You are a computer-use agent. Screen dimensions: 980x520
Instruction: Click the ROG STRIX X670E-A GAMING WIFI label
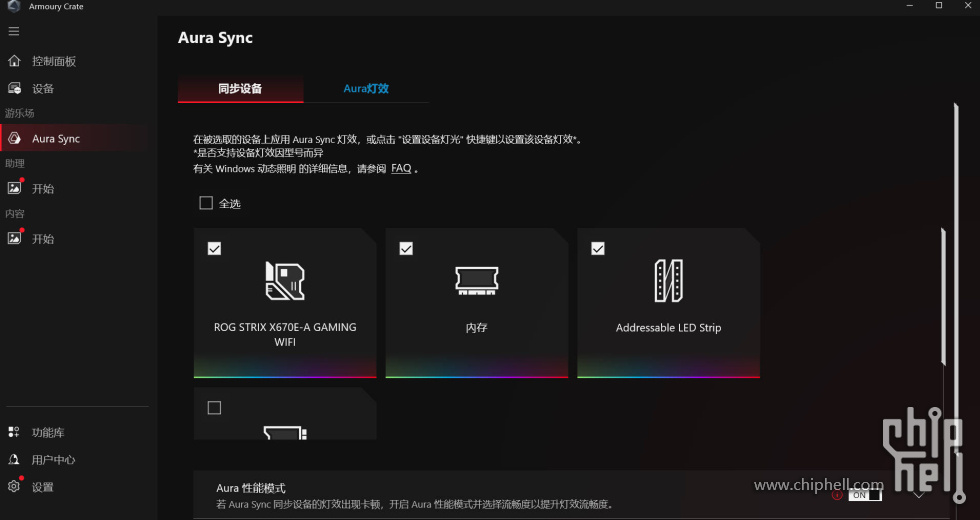285,334
